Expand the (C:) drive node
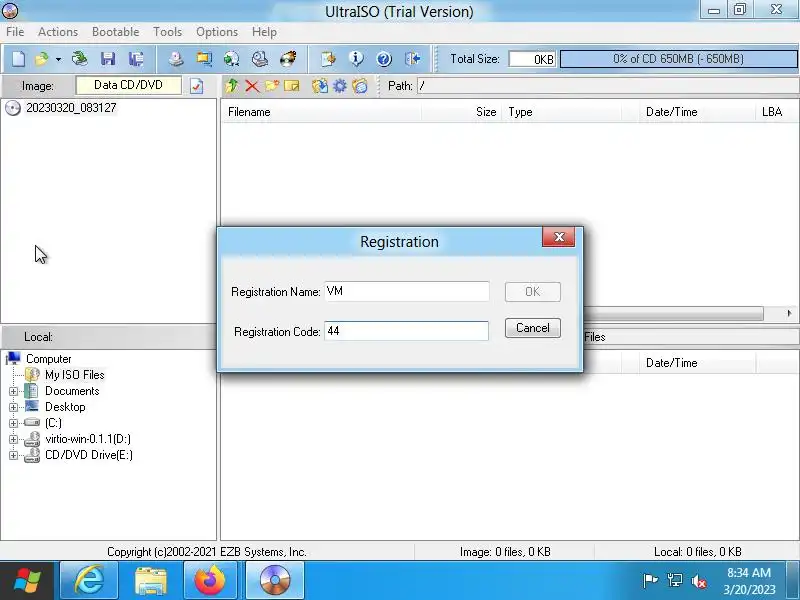Image resolution: width=800 pixels, height=600 pixels. (x=14, y=423)
